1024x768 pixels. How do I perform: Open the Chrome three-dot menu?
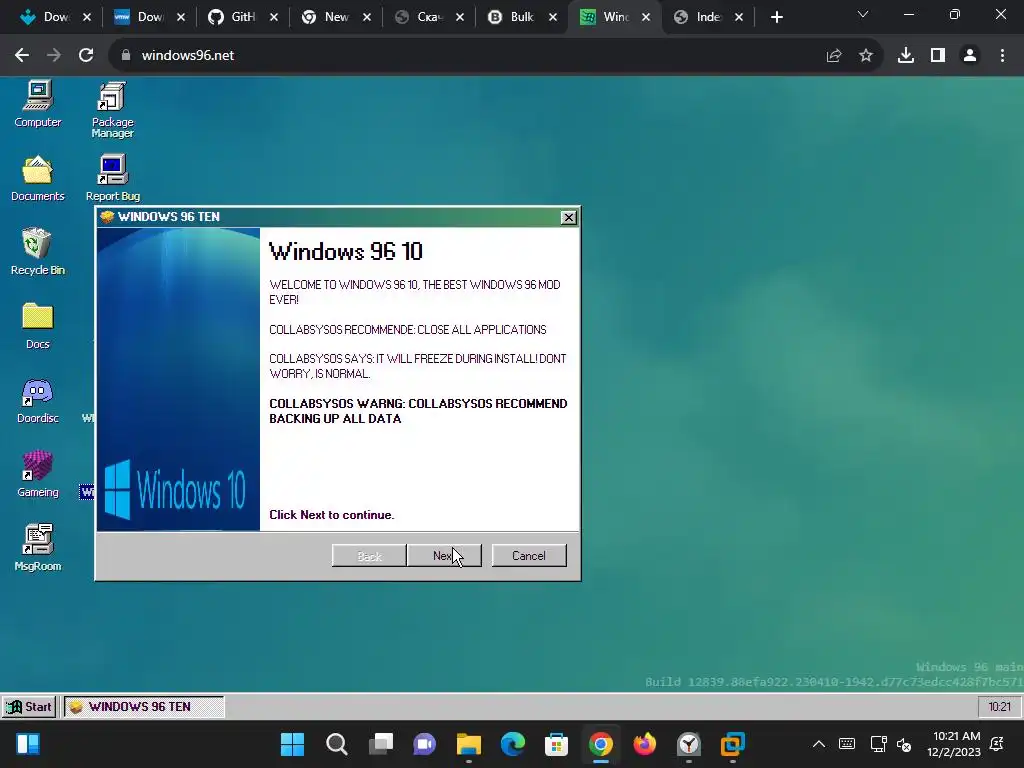coord(1002,56)
